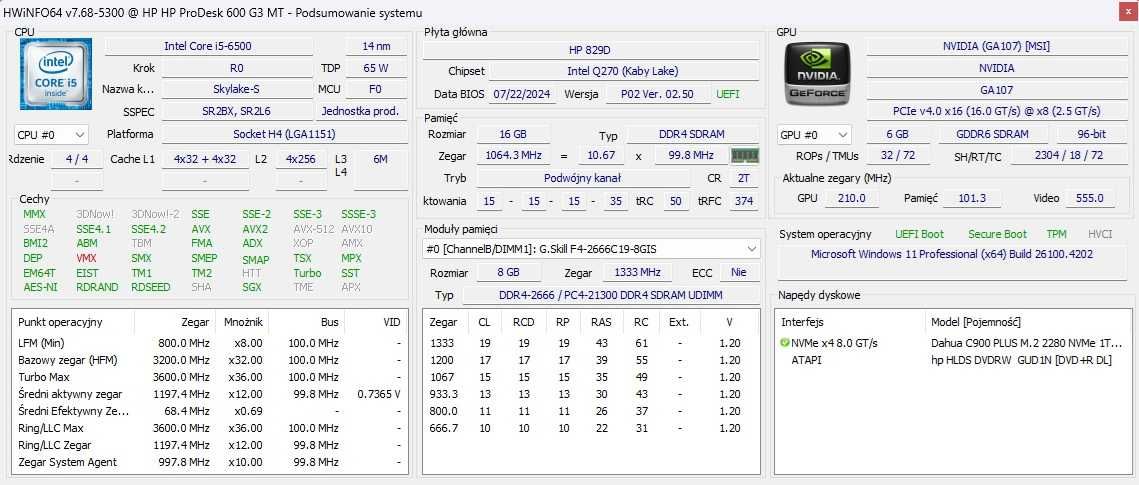Click the LFM (Min) operating point row
Screen dimensions: 1139x485
coord(209,343)
